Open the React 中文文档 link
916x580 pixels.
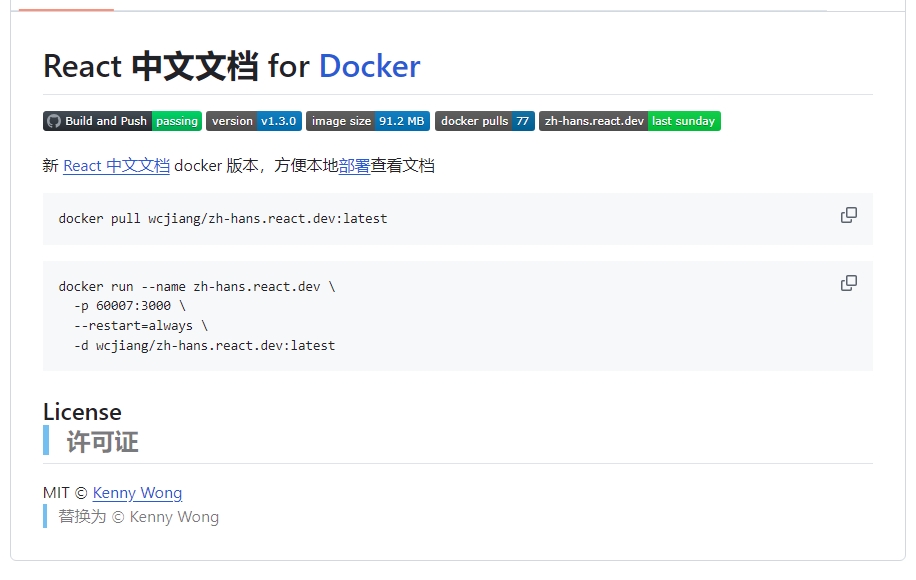click(116, 166)
